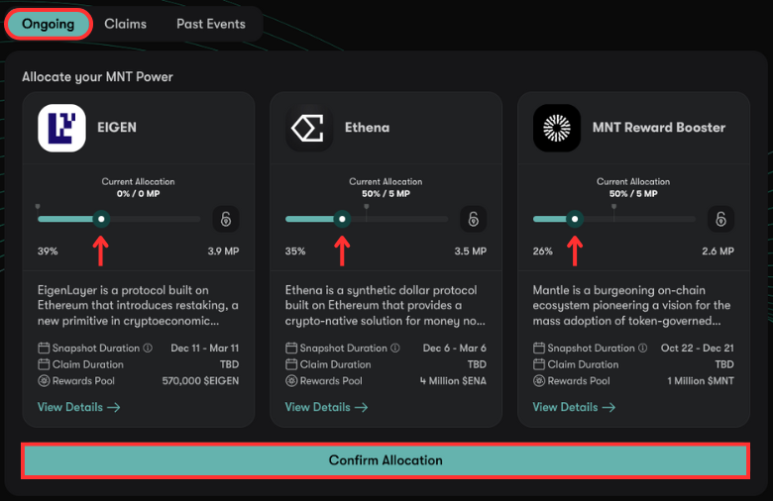The image size is (773, 501).
Task: Open the Claims tab
Action: (125, 24)
